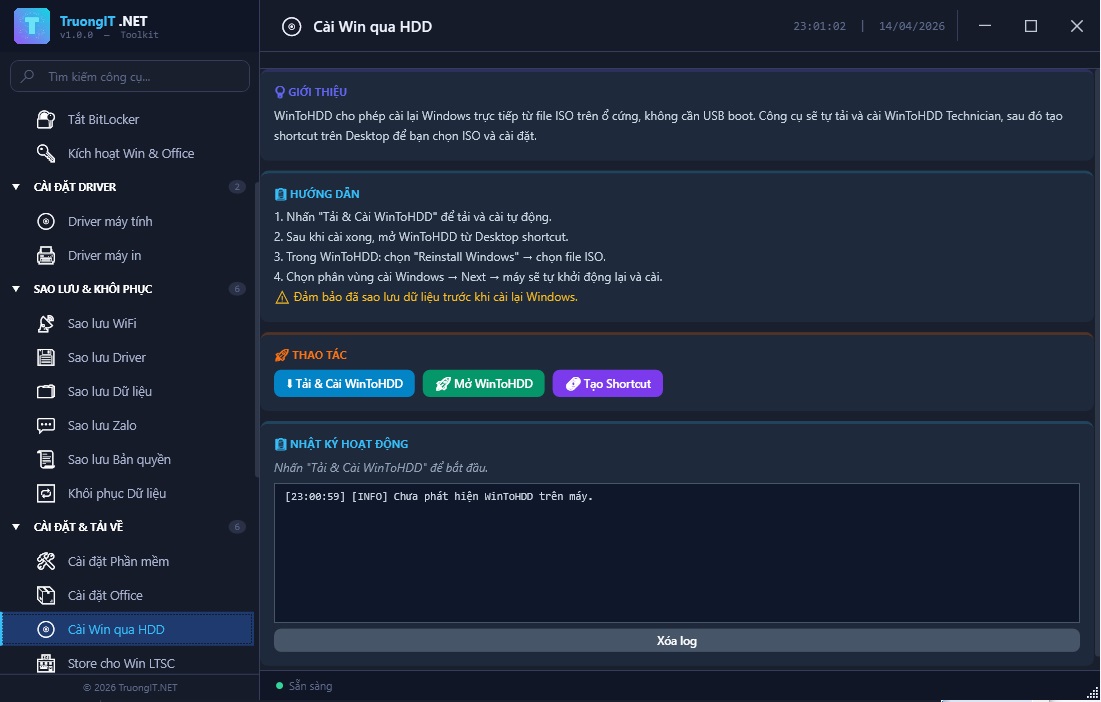Collapse the CÀI ĐẶT DRIVER section arrow
1101x702 pixels.
(16, 188)
